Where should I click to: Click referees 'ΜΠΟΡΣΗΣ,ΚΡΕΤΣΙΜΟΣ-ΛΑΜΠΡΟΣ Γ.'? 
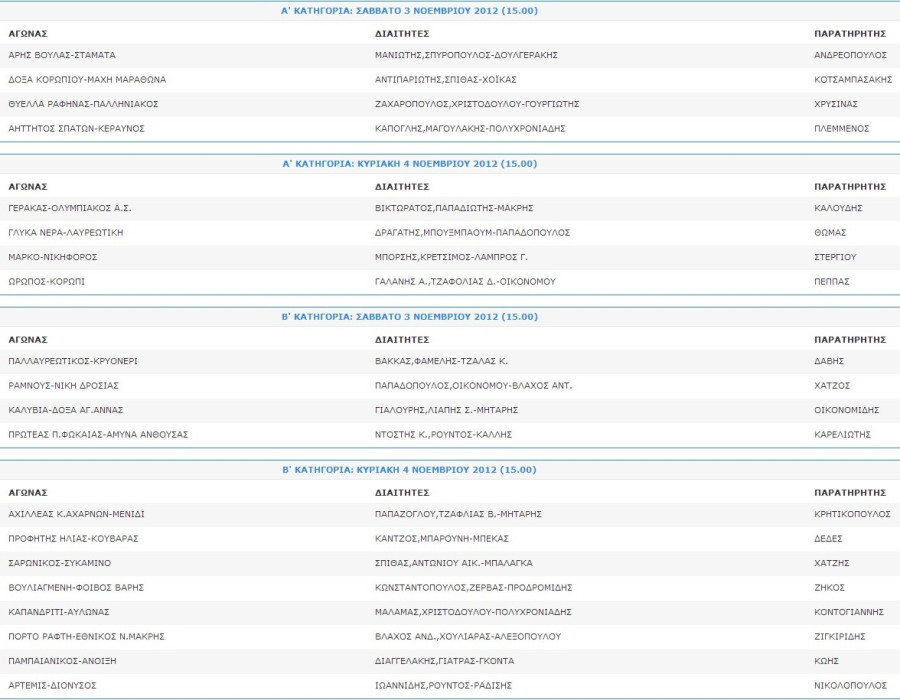451,258
